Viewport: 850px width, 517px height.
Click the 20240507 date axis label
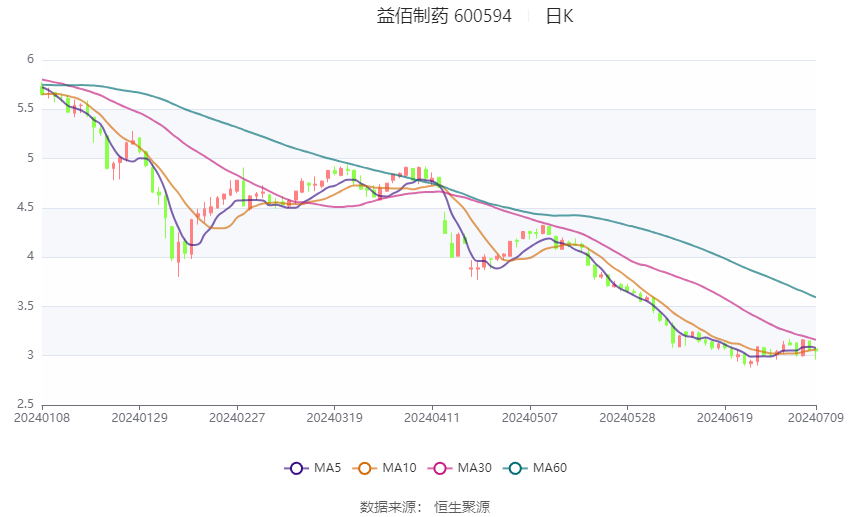[x=530, y=418]
